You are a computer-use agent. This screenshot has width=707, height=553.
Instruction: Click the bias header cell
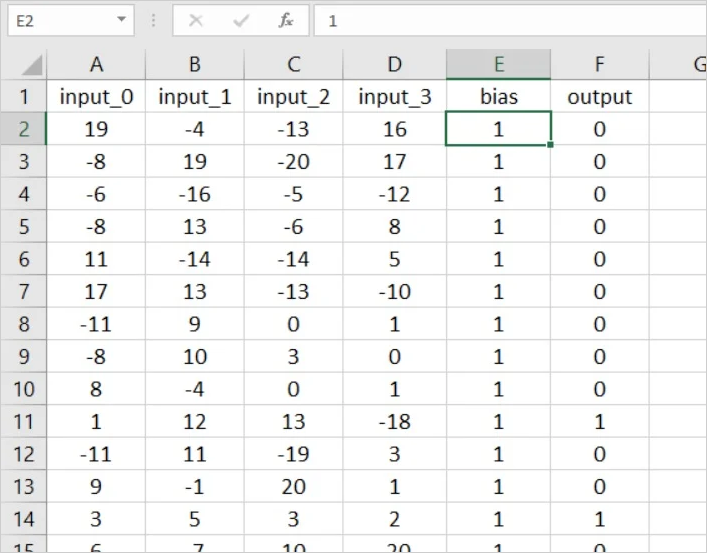pyautogui.click(x=498, y=97)
